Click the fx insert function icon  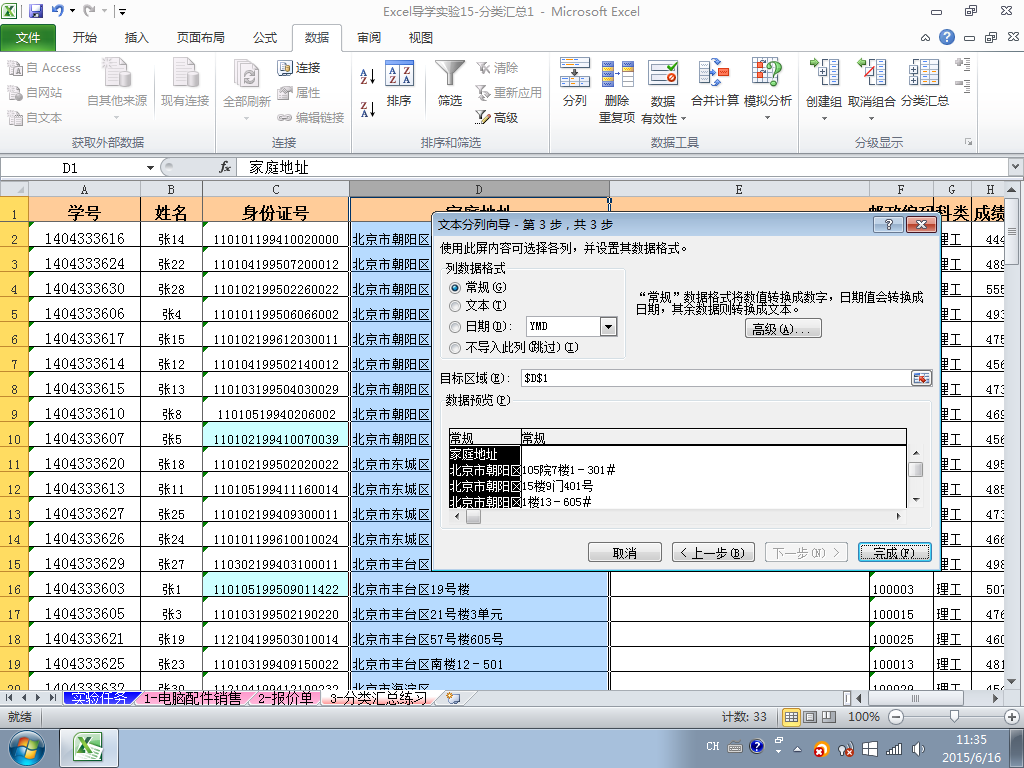[x=225, y=168]
